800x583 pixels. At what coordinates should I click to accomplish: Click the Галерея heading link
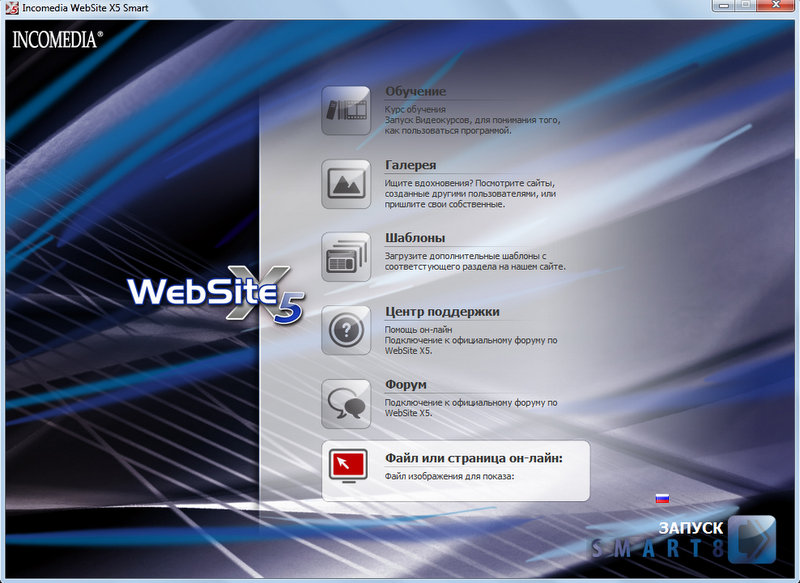(x=410, y=165)
